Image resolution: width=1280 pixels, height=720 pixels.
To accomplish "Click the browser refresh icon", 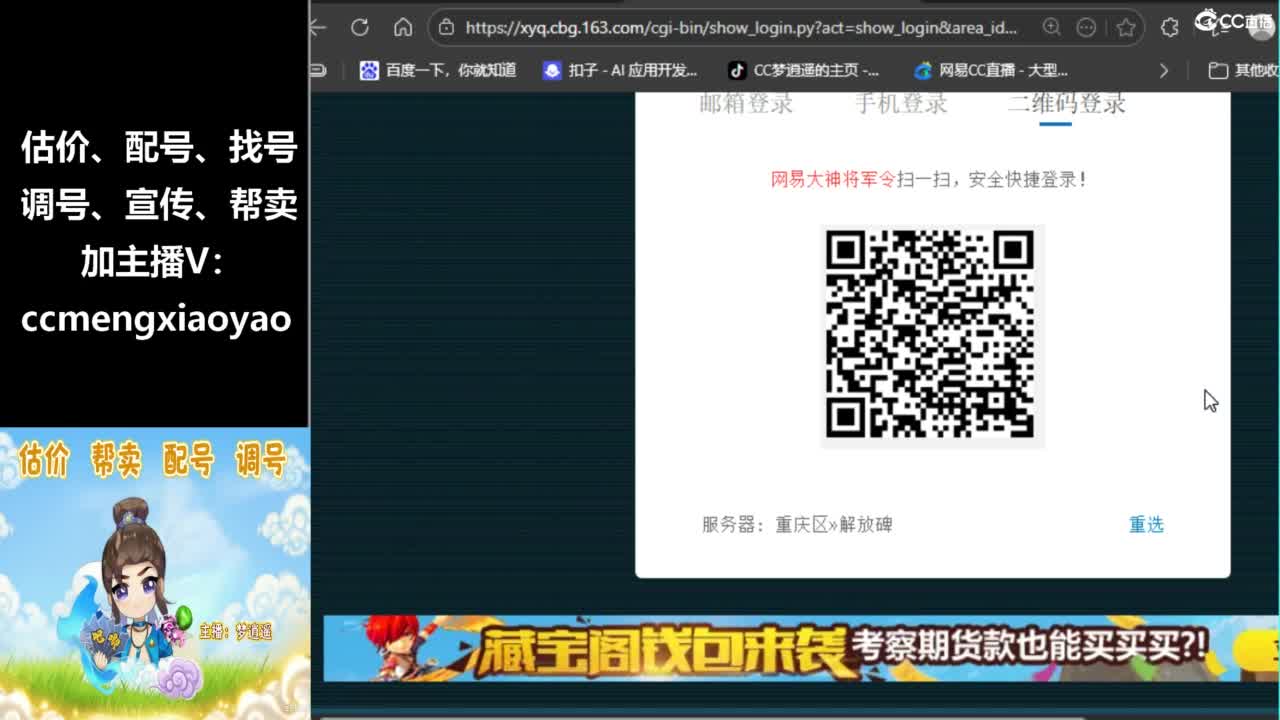I will click(360, 28).
